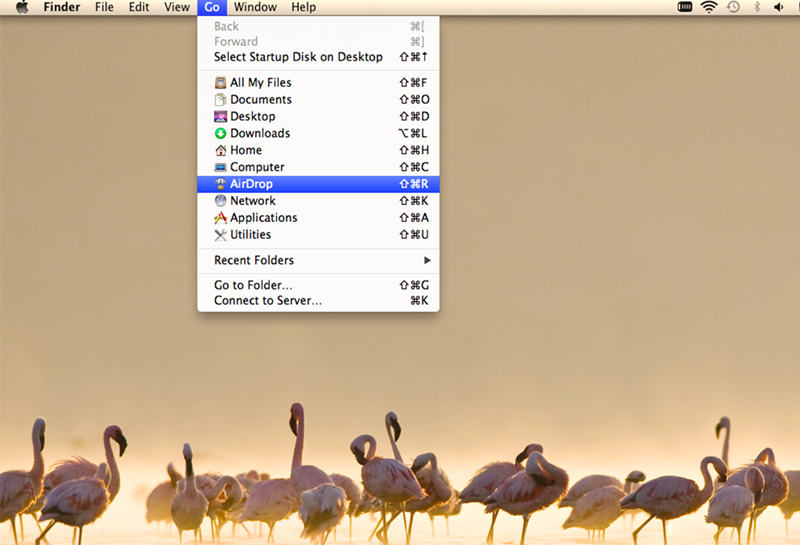Choose Connect to Server…
The image size is (800, 545).
coord(318,301)
